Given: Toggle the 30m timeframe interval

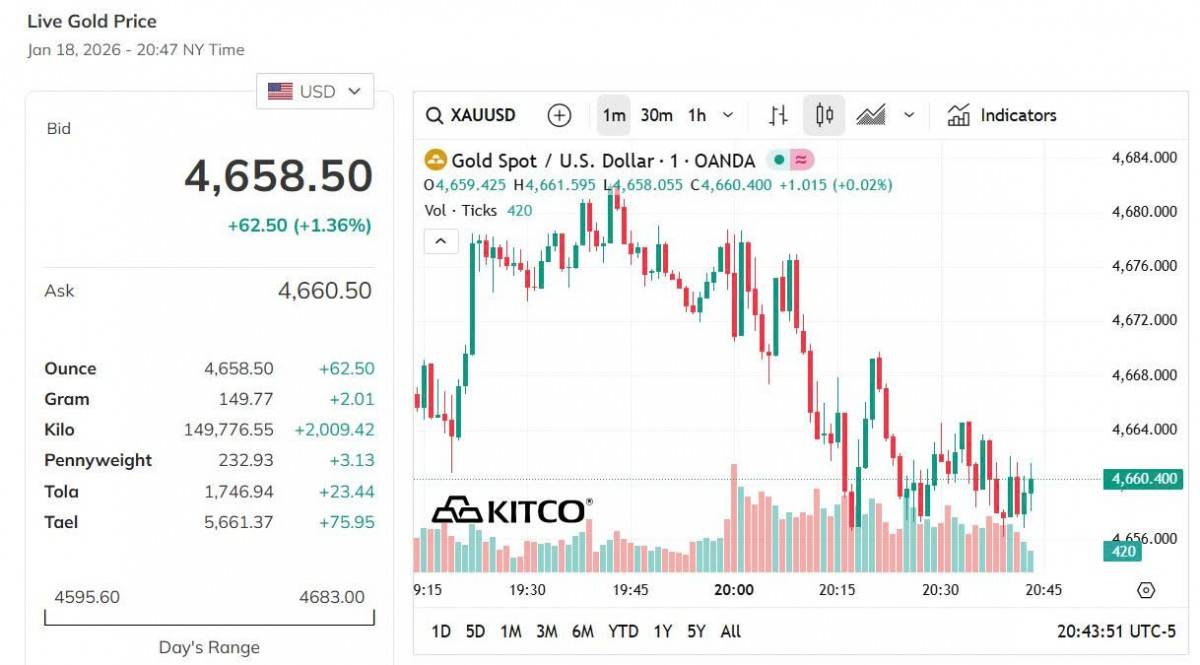Looking at the screenshot, I should tap(656, 115).
